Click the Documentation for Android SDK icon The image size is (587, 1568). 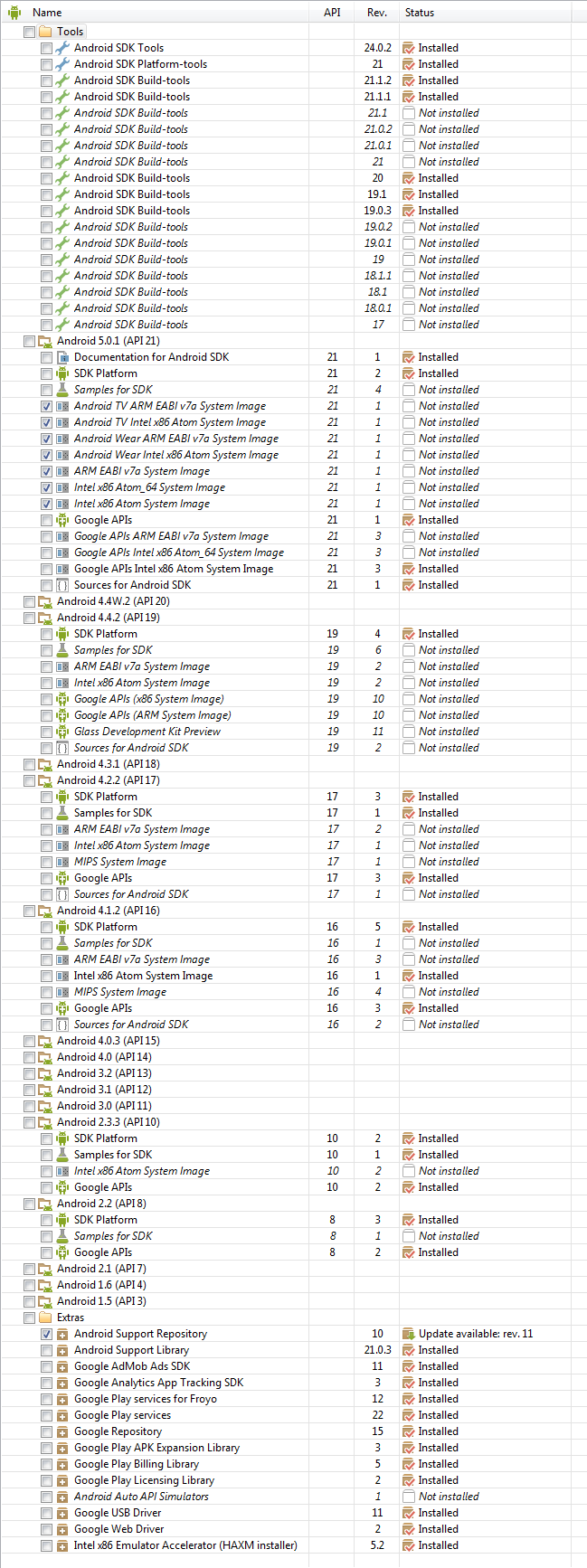(62, 357)
